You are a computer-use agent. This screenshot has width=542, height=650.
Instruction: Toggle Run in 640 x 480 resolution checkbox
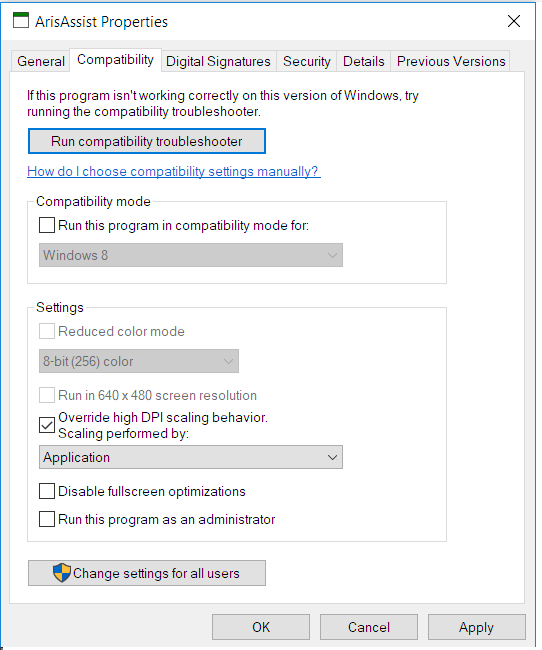click(47, 395)
